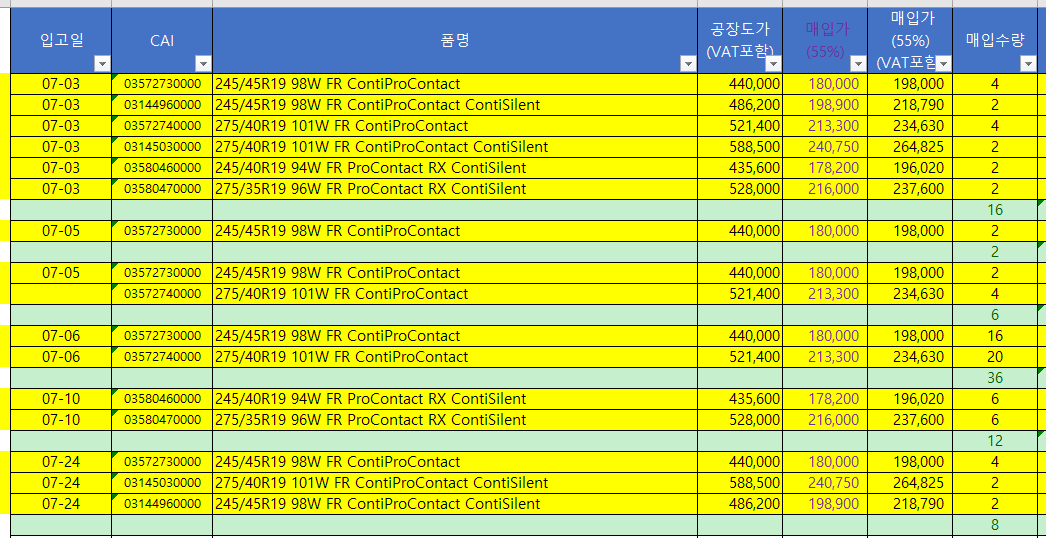1046x538 pixels.
Task: Click the 품명 header cell text
Action: tap(455, 40)
